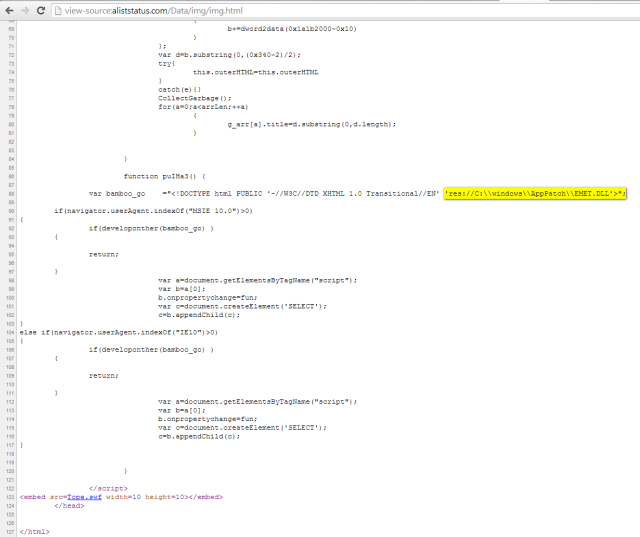The height and width of the screenshot is (537, 640).
Task: Open the Tope.swf embed link
Action: pyautogui.click(x=84, y=497)
